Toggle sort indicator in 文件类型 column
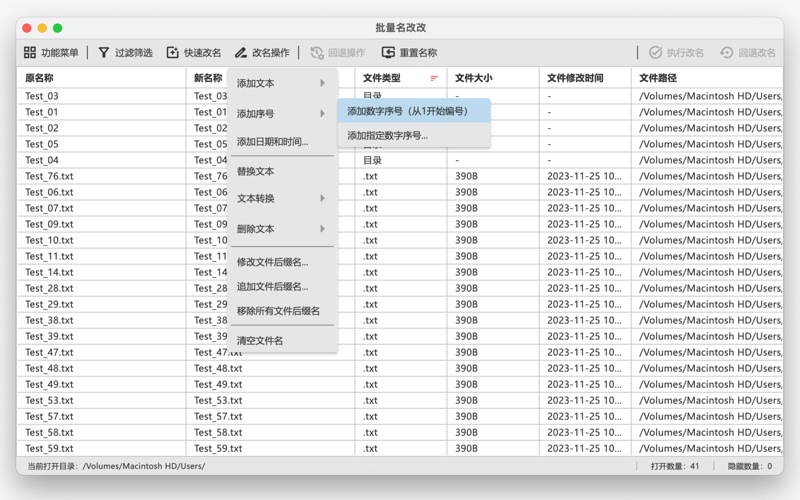This screenshot has height=500, width=800. [x=434, y=78]
